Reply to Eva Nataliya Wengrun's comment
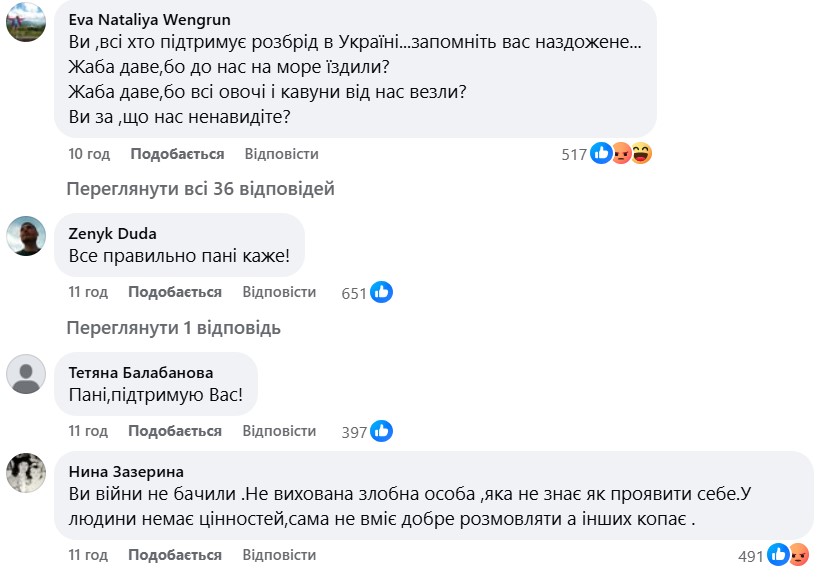The height and width of the screenshot is (578, 827). (x=281, y=154)
